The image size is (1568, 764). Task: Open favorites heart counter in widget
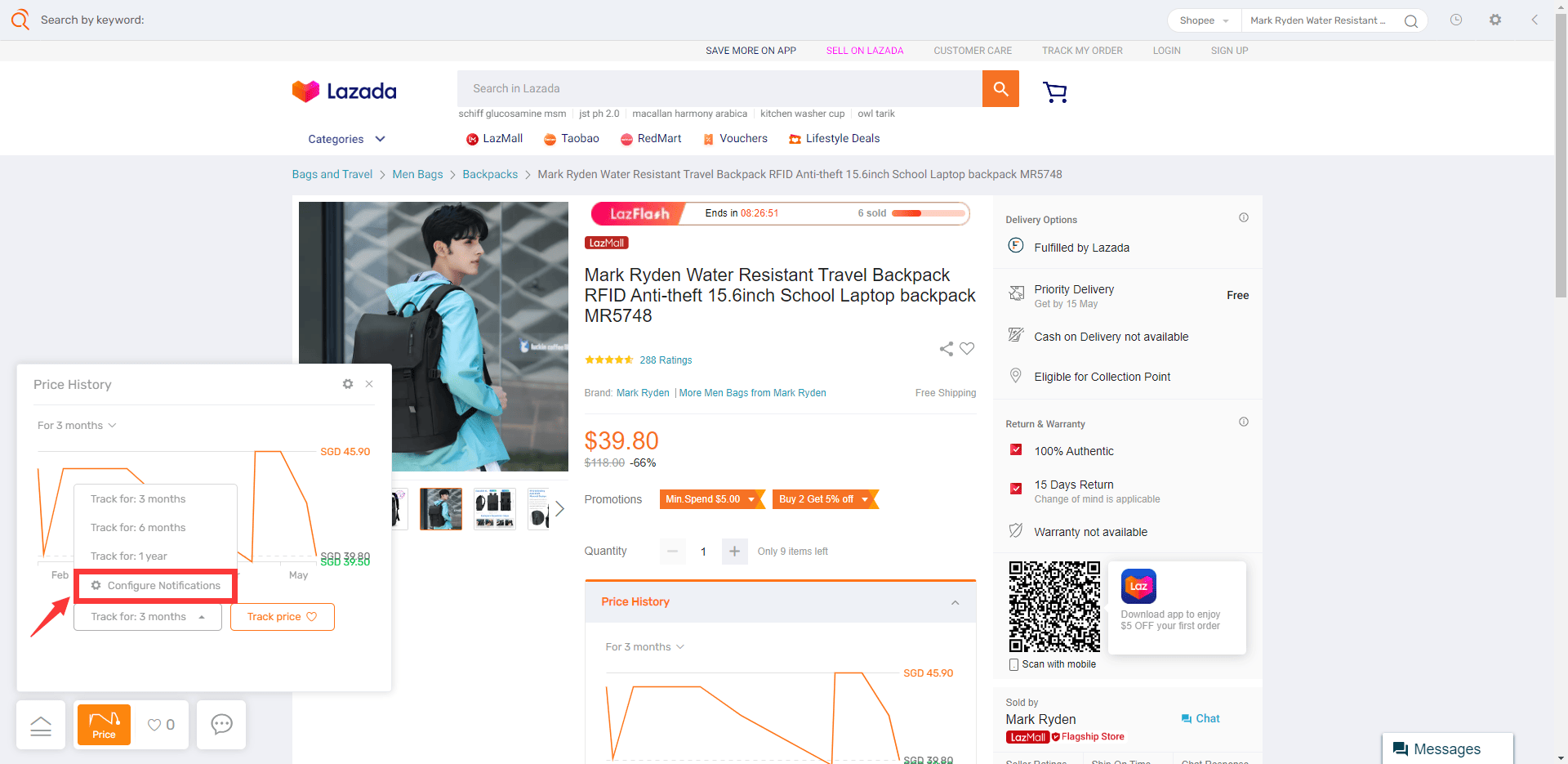161,725
